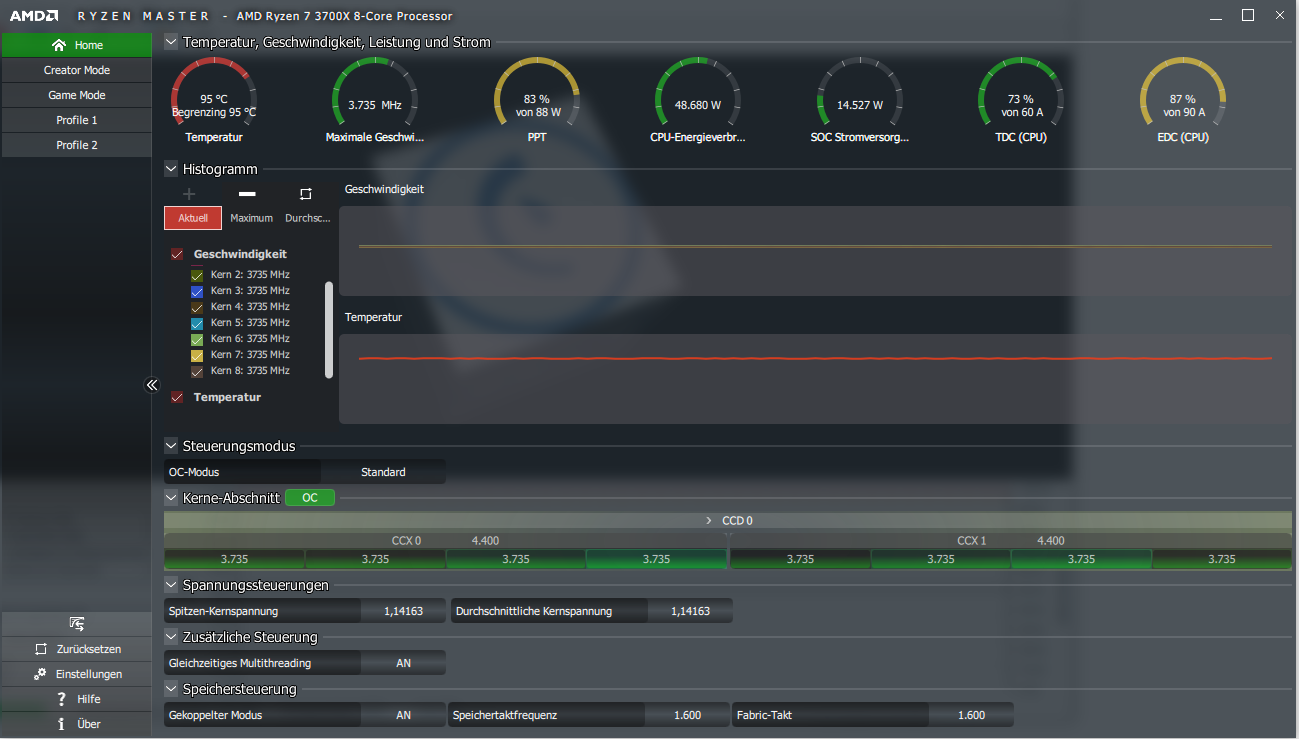
Task: Click the histogram plus zoom icon
Action: (189, 194)
